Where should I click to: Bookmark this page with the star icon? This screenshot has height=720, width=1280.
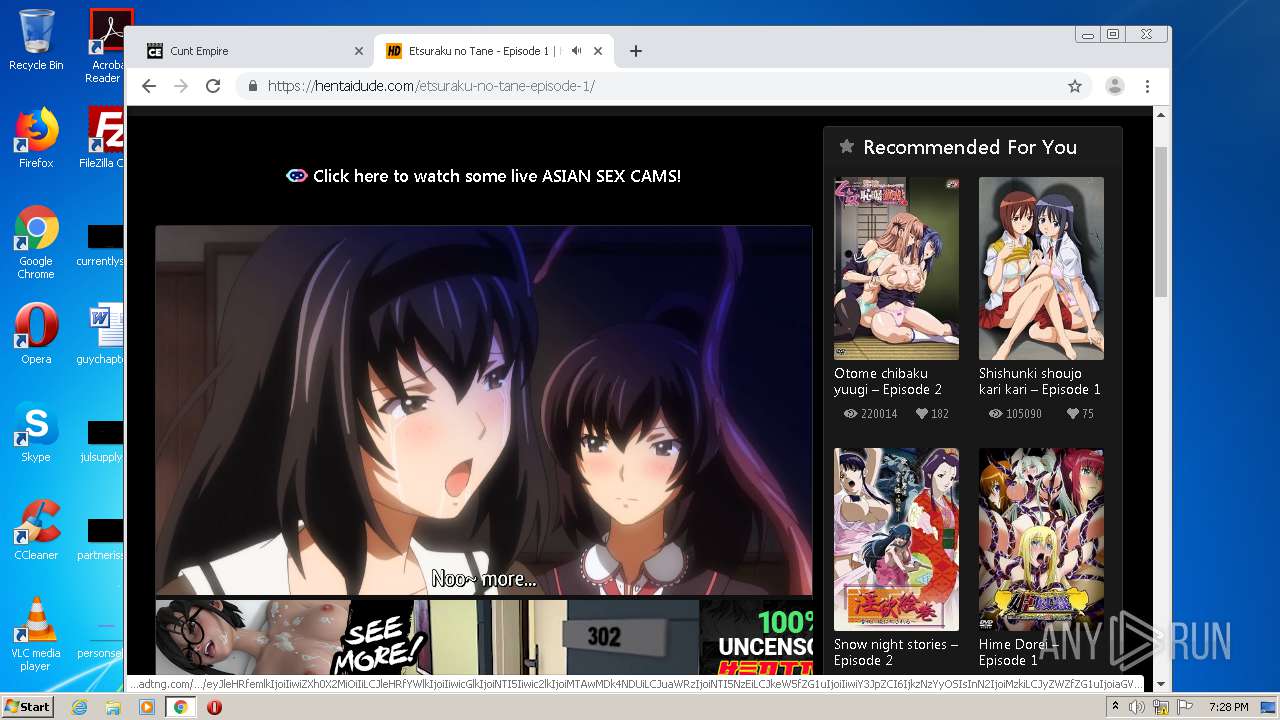tap(1075, 86)
